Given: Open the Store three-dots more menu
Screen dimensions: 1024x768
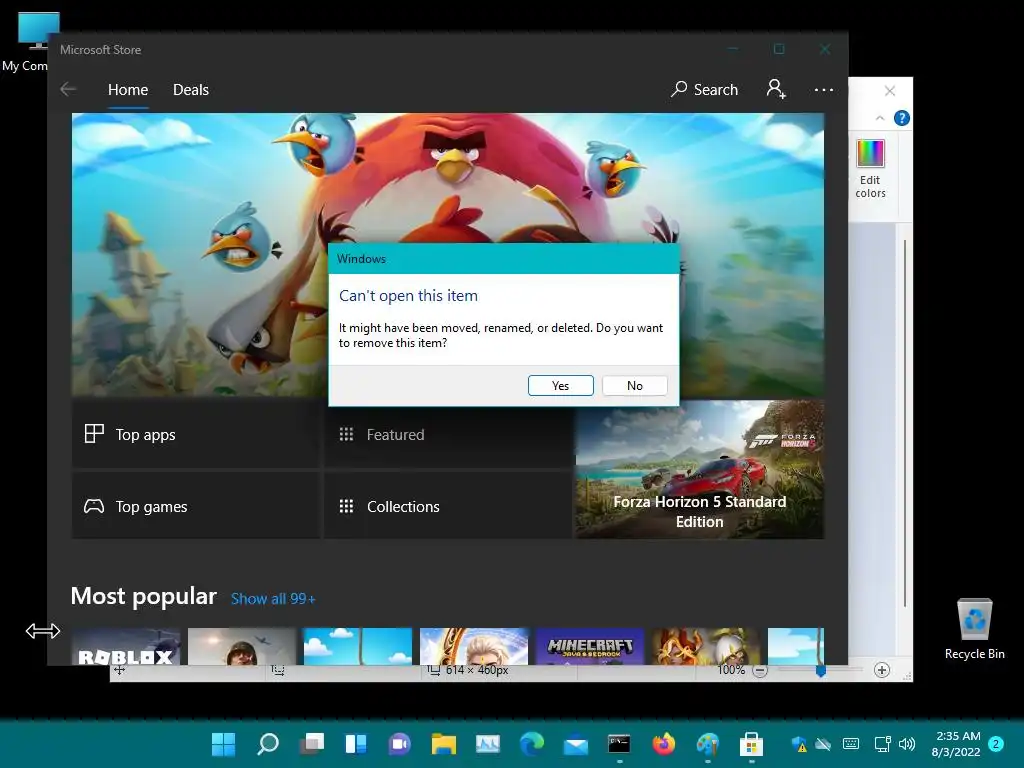Looking at the screenshot, I should [824, 89].
